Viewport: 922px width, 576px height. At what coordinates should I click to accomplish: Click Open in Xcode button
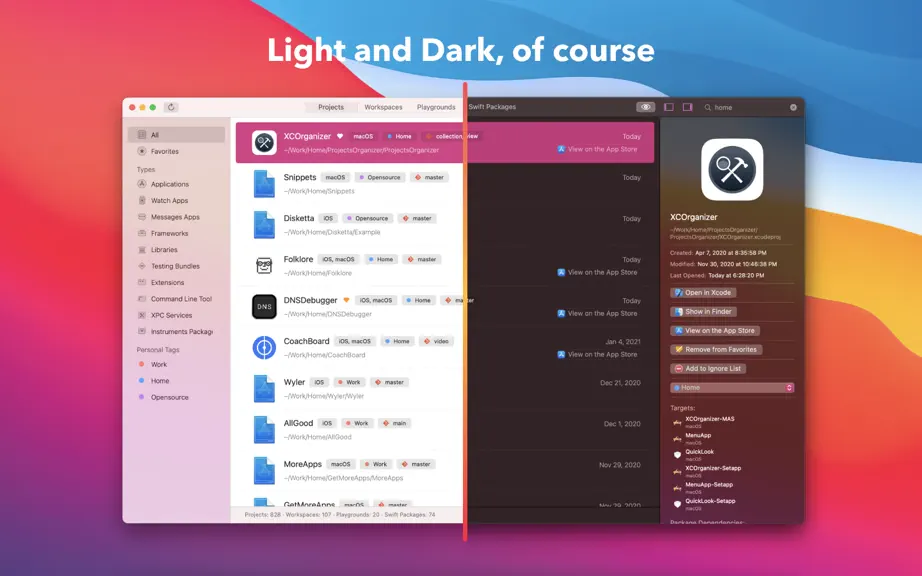pos(703,293)
